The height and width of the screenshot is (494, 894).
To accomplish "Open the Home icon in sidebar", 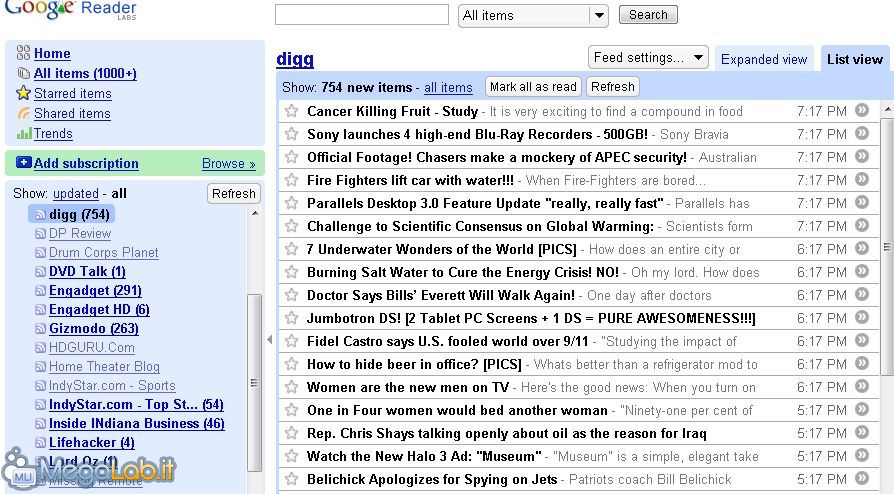I will coord(23,53).
